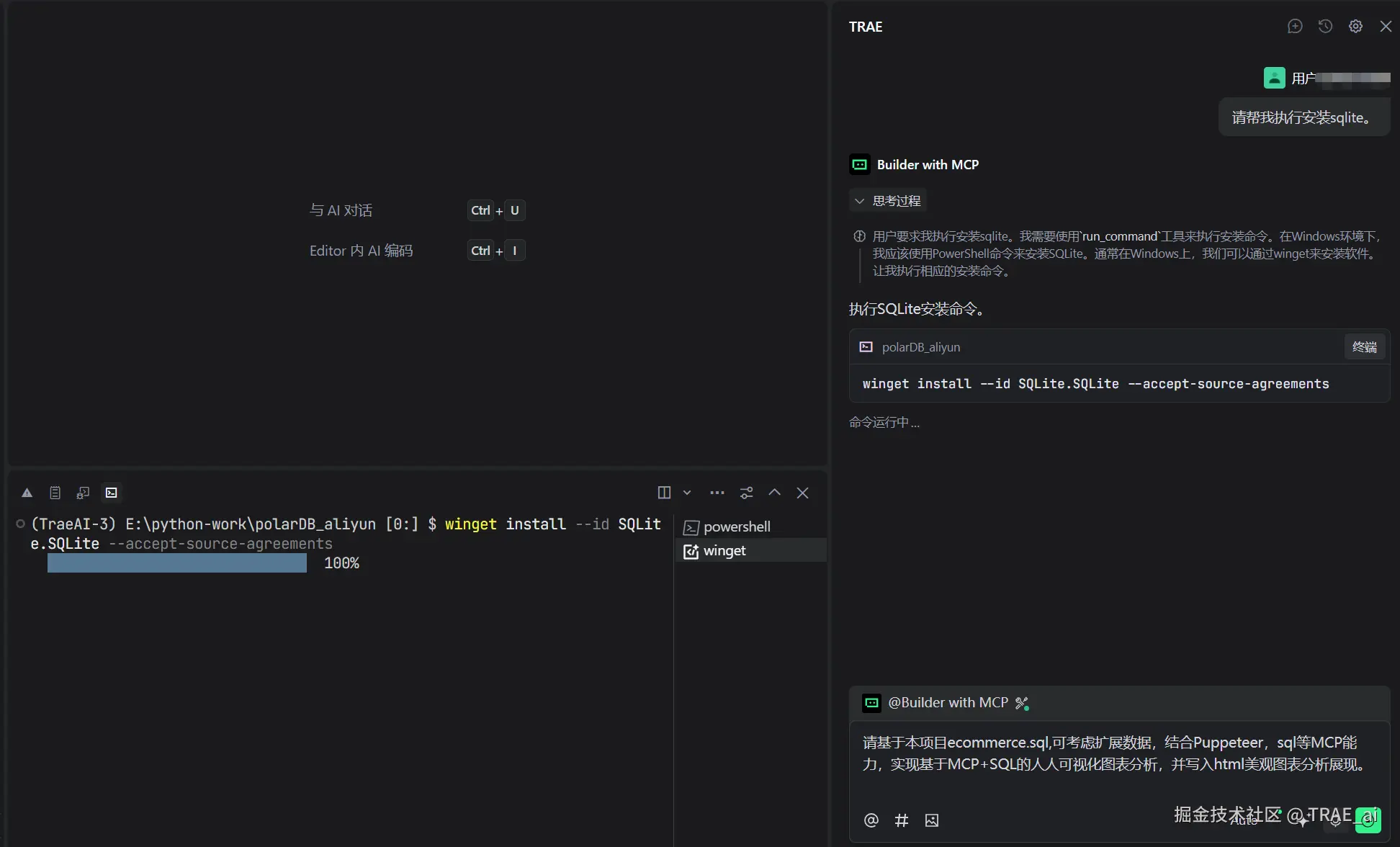Maximize terminal panel with up chevron
This screenshot has width=1400, height=847.
774,493
